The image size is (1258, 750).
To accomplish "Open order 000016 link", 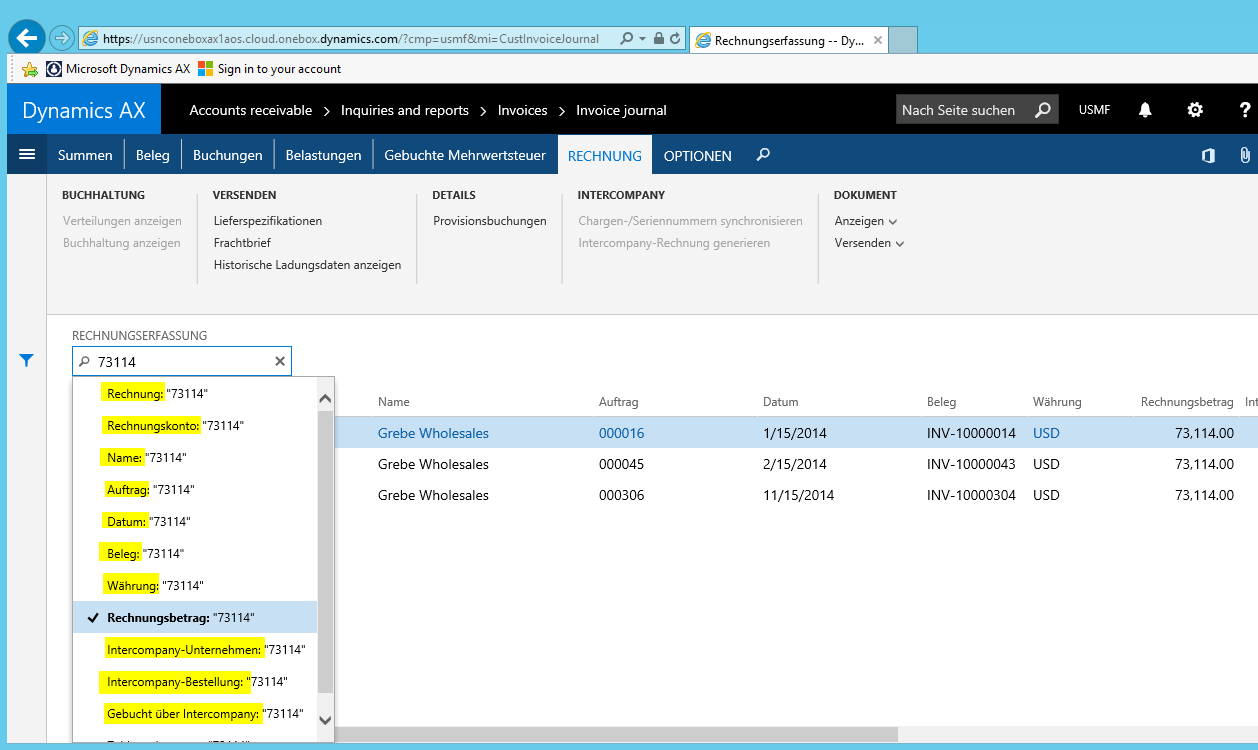I will [x=621, y=433].
